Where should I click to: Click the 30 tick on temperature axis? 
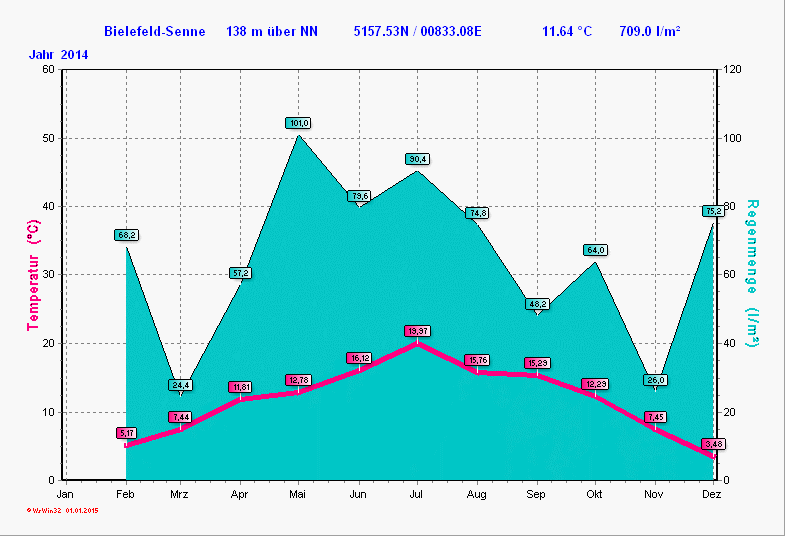(49, 274)
